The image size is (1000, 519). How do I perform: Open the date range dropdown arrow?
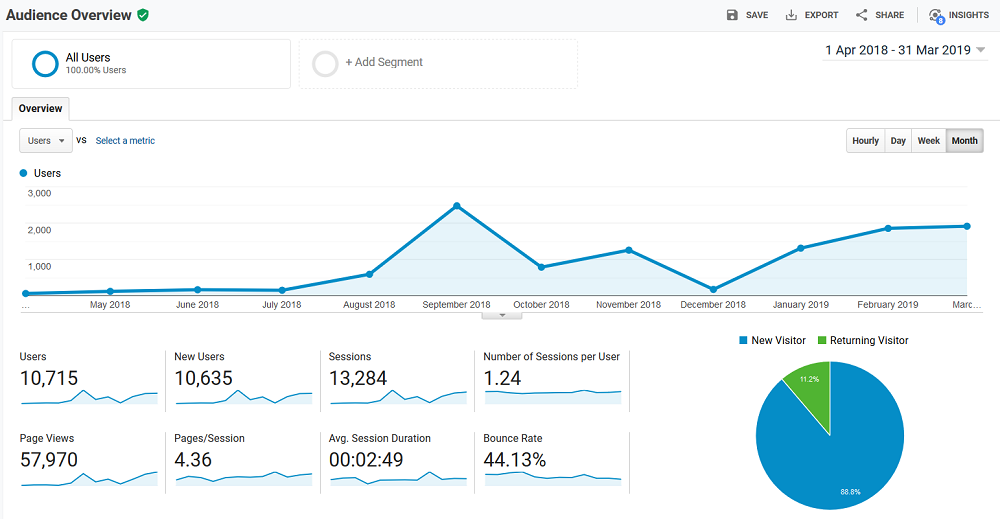click(x=980, y=50)
